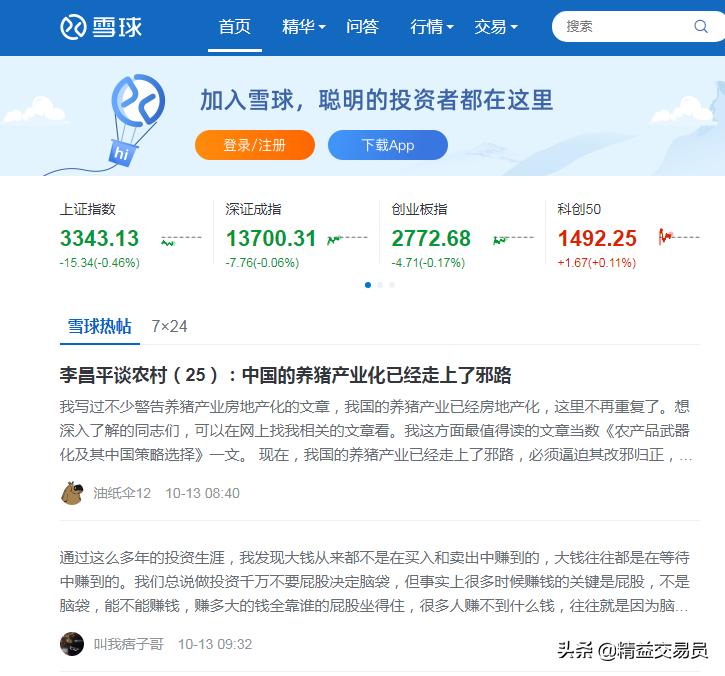This screenshot has width=725, height=676.
Task: Click the Xueqiu (雪球) logo
Action: (x=101, y=27)
